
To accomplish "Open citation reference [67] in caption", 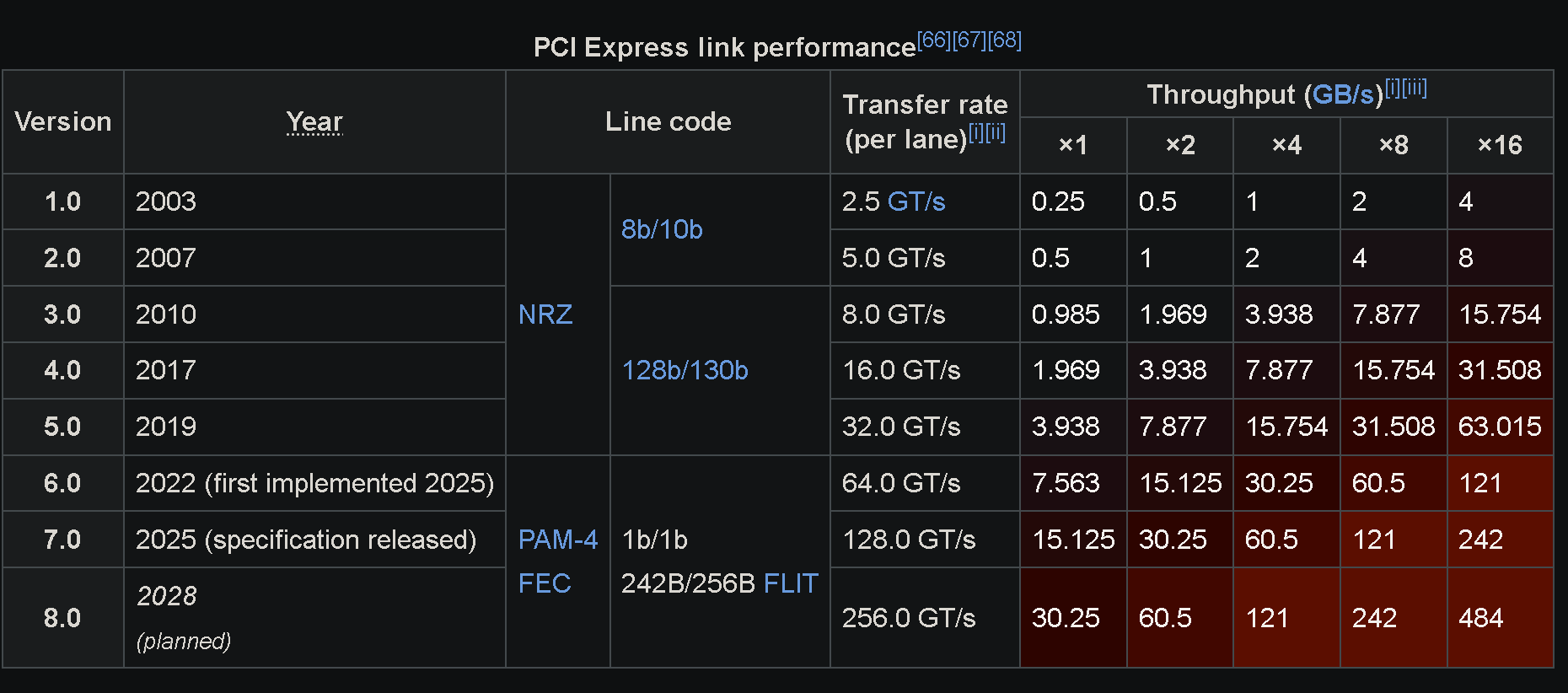I will [x=969, y=40].
